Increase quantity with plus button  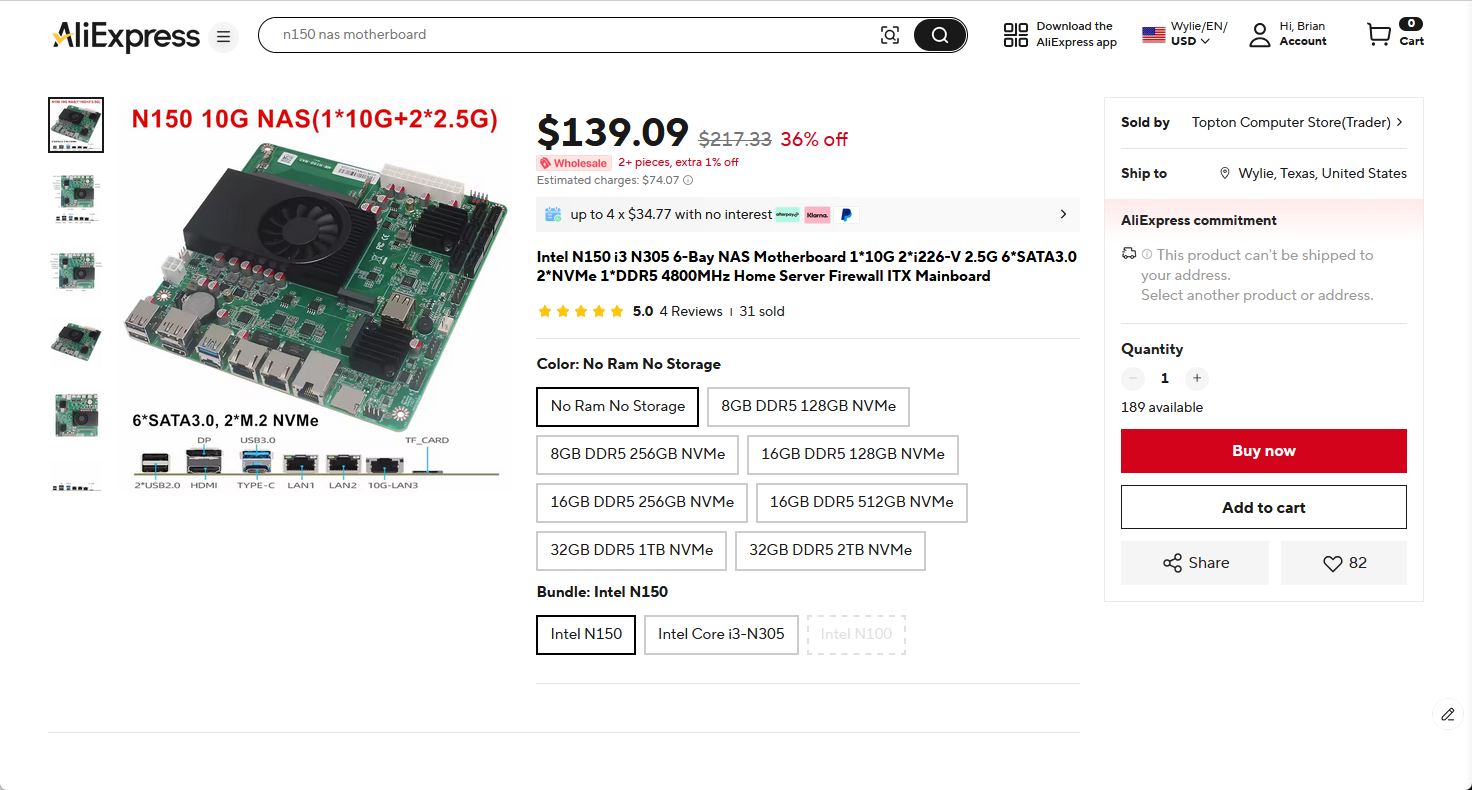1197,378
